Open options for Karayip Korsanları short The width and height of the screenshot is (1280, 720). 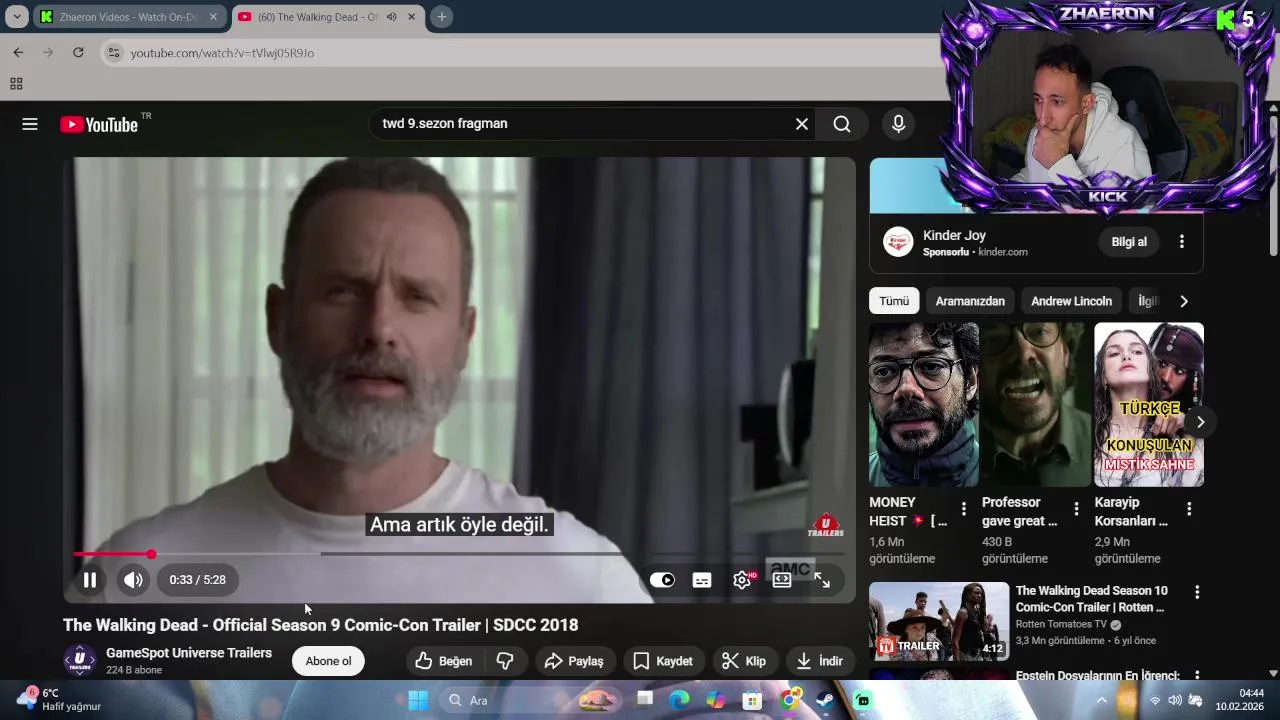point(1189,509)
